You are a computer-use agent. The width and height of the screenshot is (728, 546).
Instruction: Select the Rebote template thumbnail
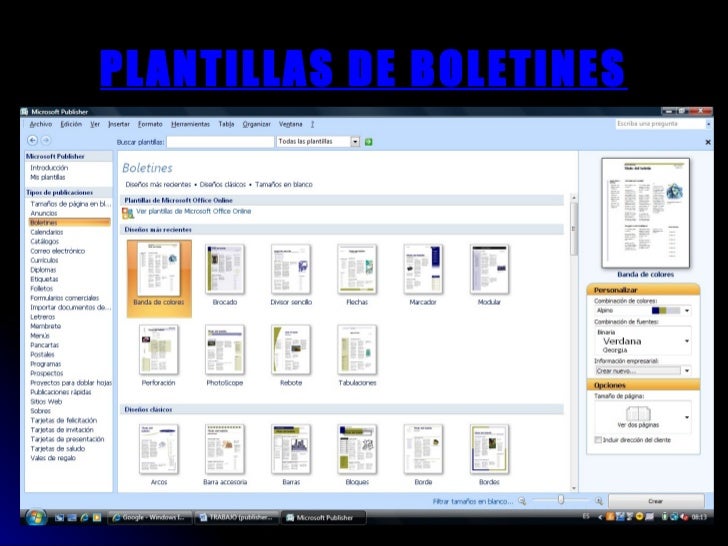tap(291, 350)
